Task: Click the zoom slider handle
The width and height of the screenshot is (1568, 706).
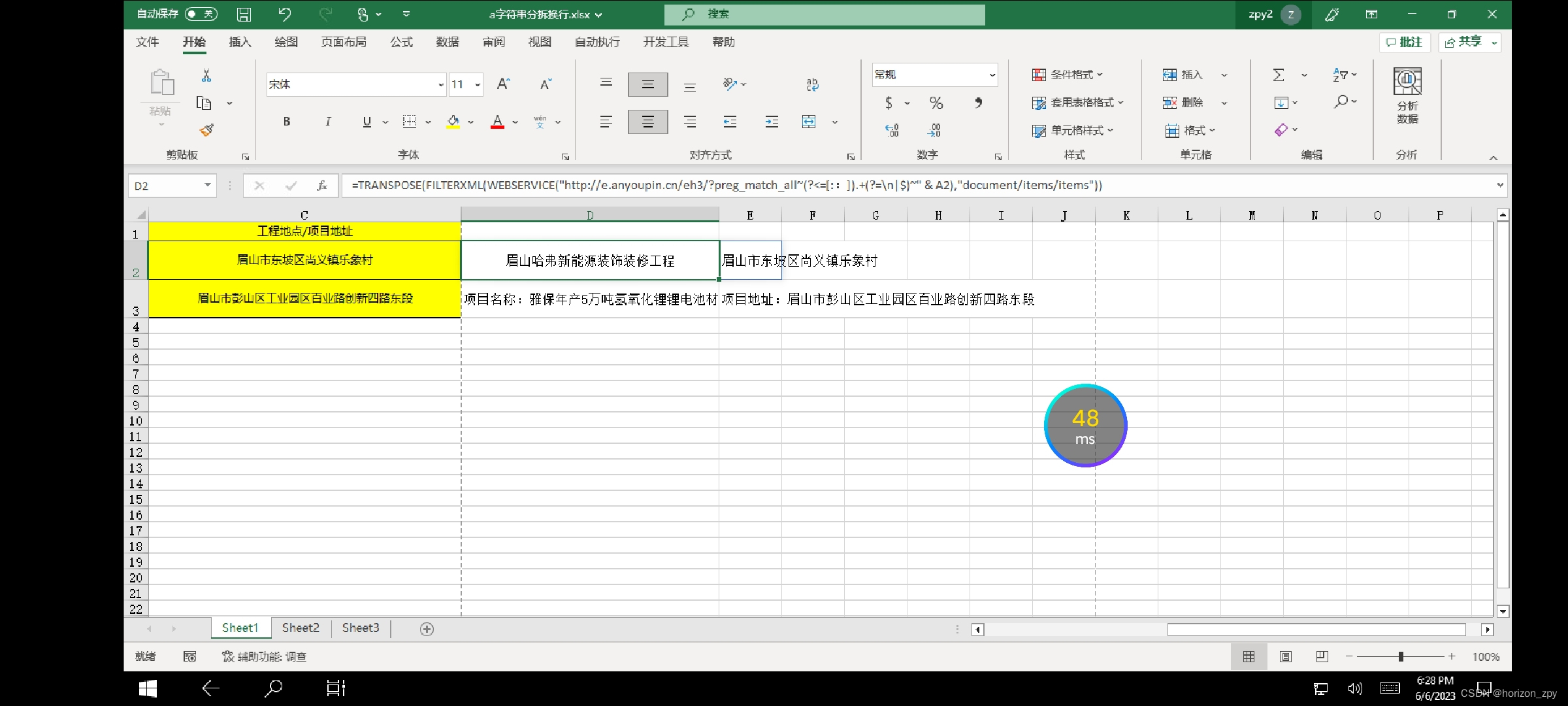Action: coord(1401,656)
